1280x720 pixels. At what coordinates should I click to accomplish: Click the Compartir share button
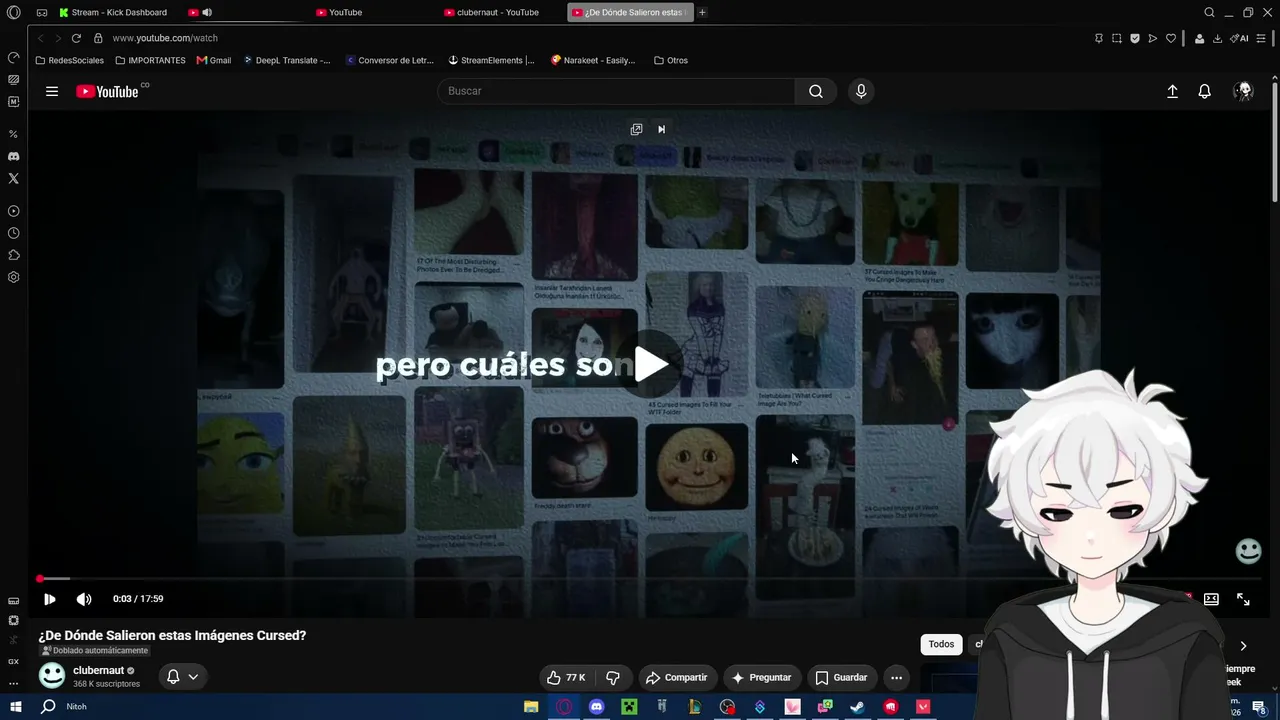point(676,677)
